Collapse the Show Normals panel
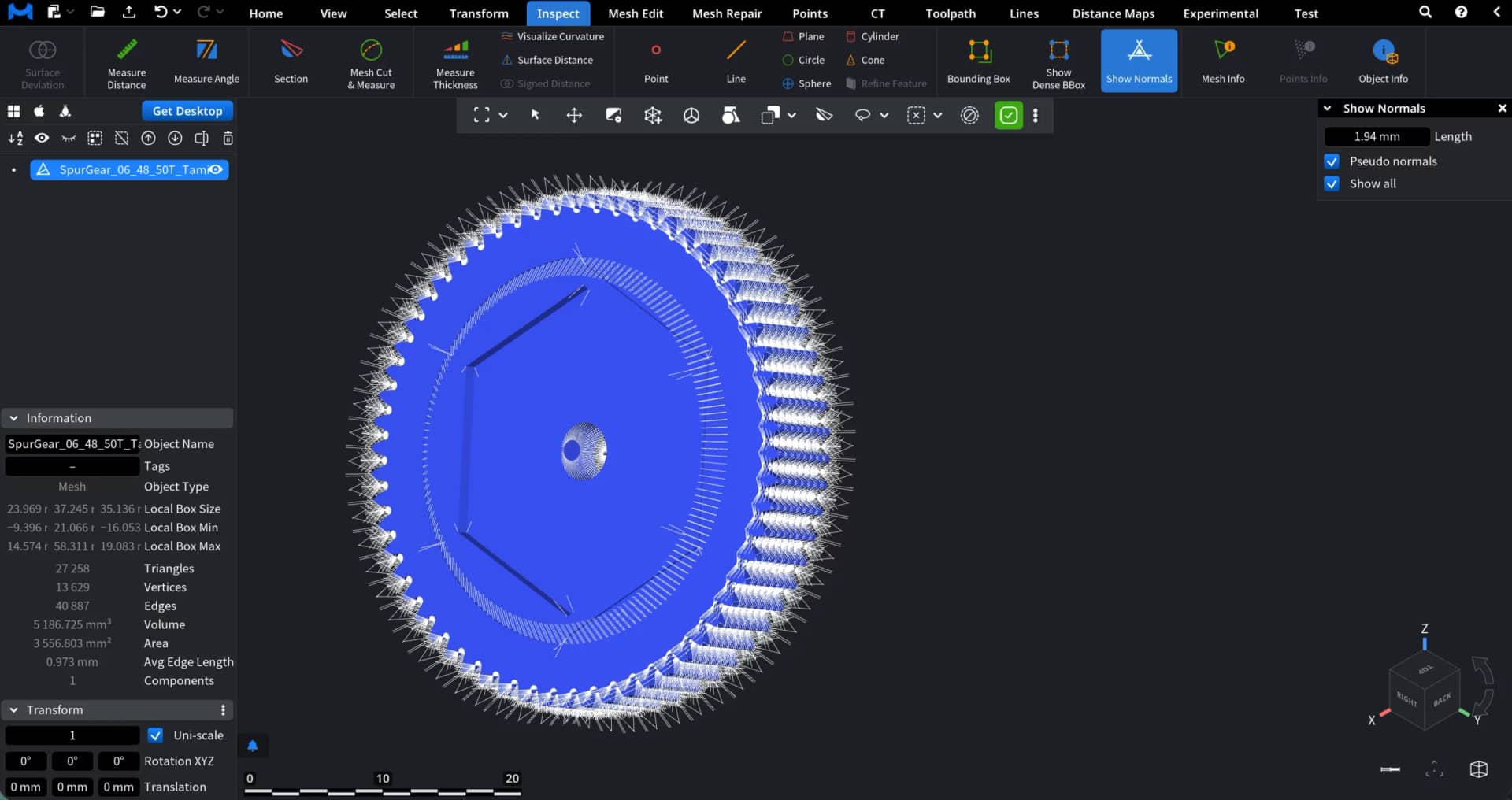1512x800 pixels. click(1328, 109)
